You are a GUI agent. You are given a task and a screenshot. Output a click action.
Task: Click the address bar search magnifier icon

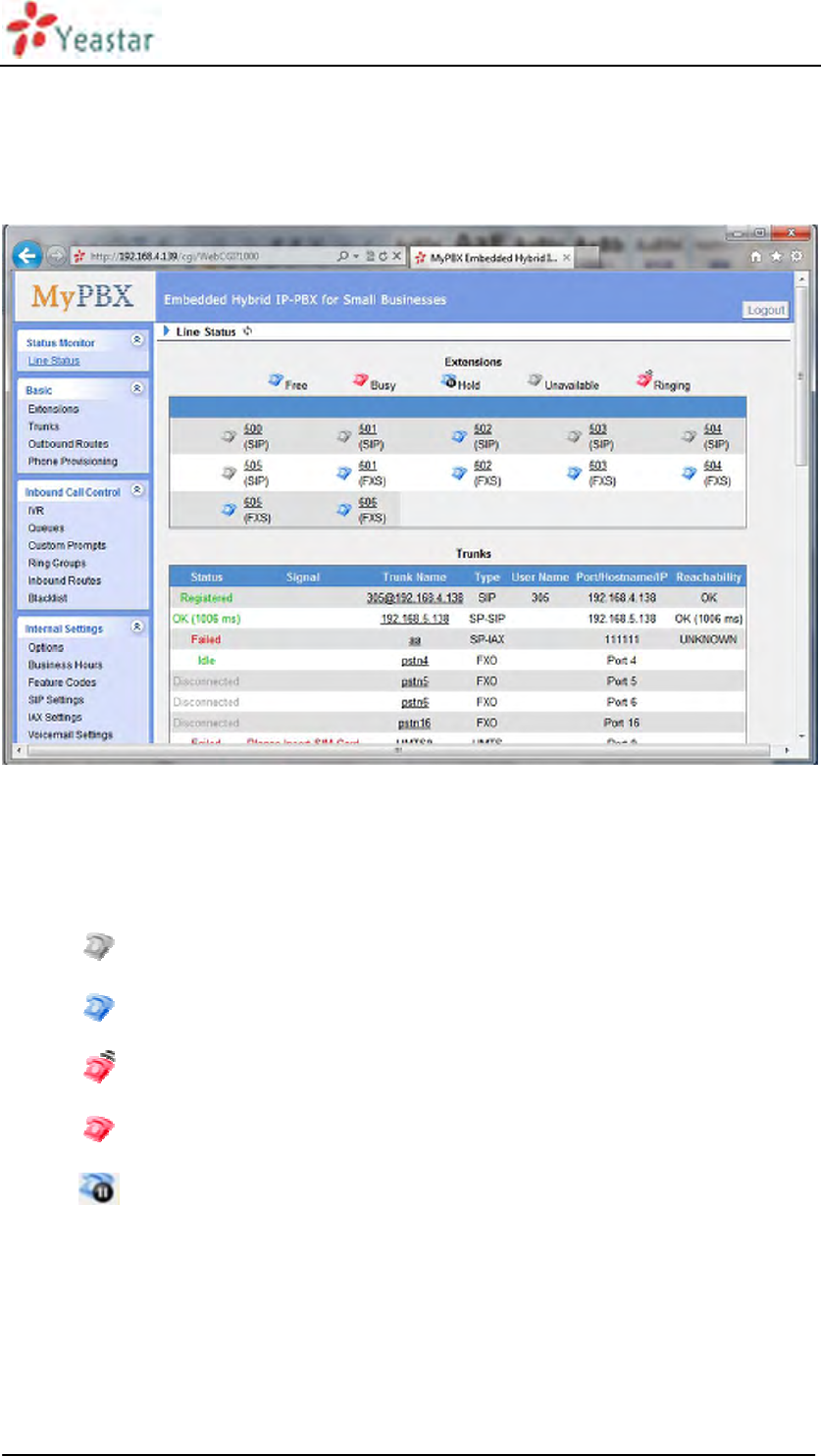point(341,256)
